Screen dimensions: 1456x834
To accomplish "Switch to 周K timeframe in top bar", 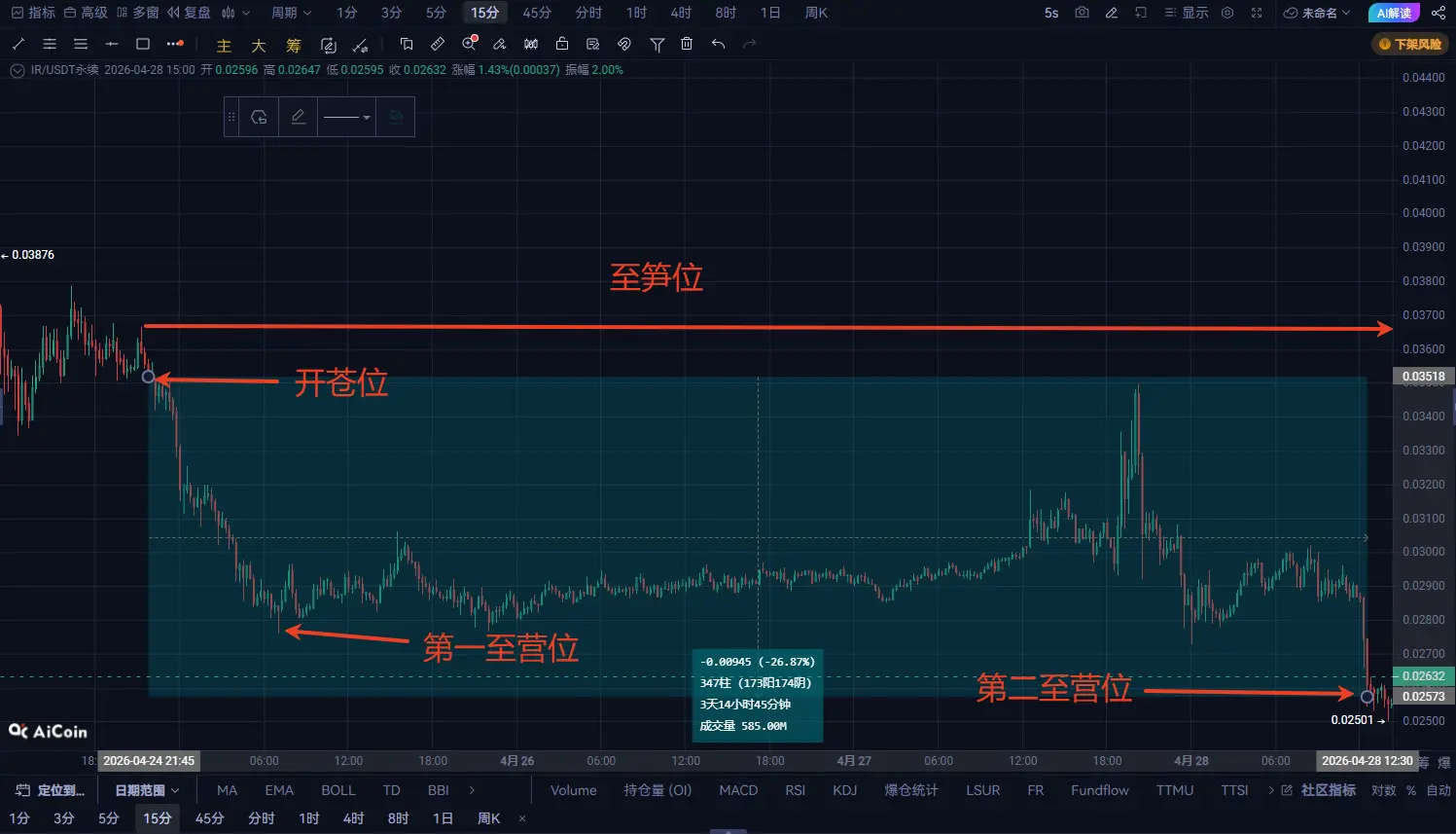I will coord(816,13).
